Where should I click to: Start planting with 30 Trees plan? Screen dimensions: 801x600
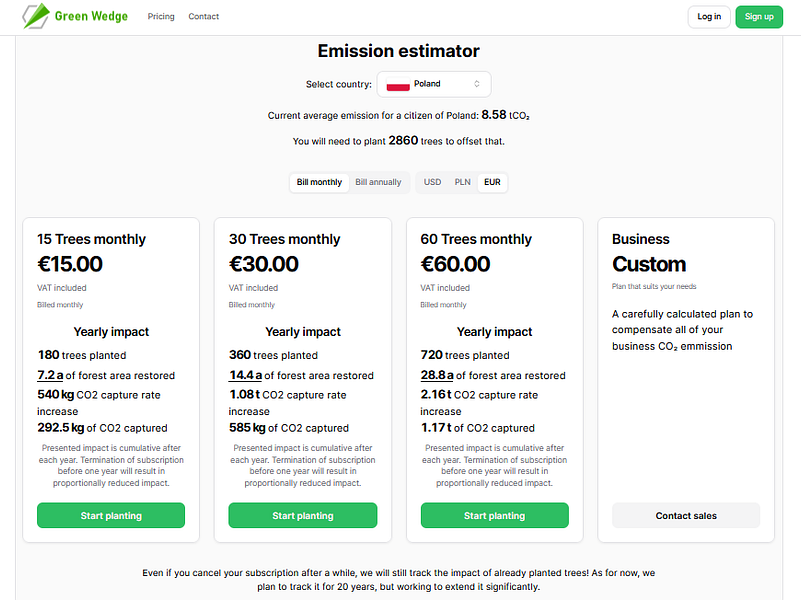pyautogui.click(x=302, y=516)
